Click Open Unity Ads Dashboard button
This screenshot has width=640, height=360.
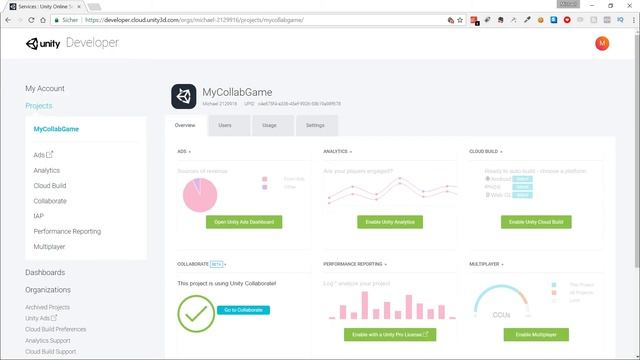pyautogui.click(x=244, y=222)
